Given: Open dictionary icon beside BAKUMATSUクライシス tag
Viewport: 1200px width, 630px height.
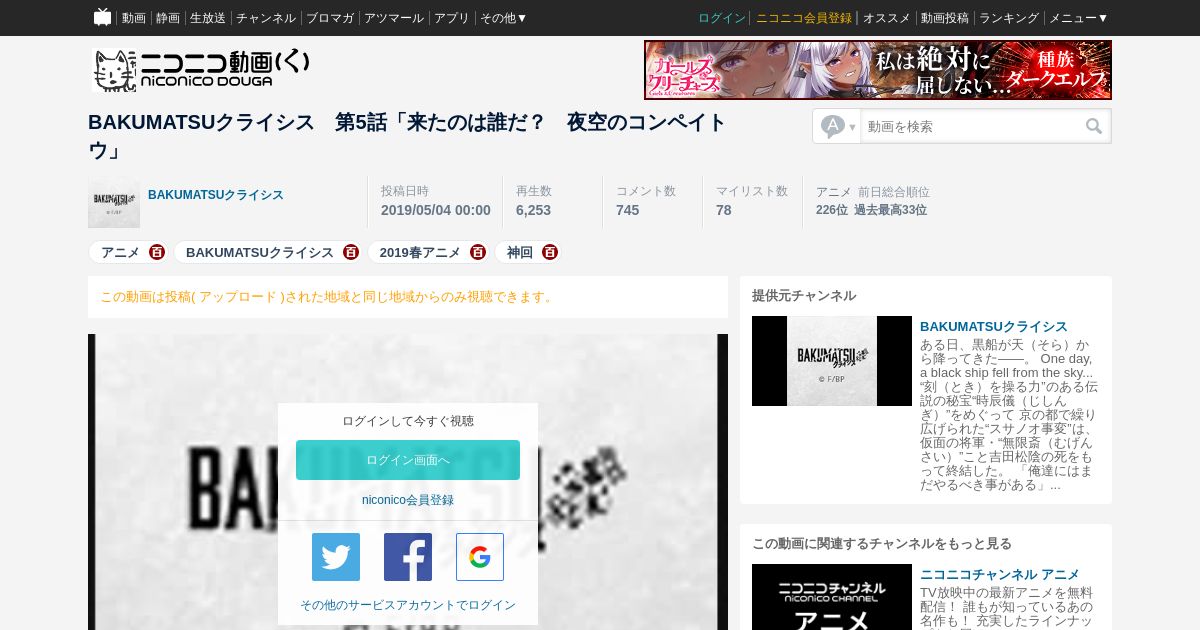Looking at the screenshot, I should 351,252.
